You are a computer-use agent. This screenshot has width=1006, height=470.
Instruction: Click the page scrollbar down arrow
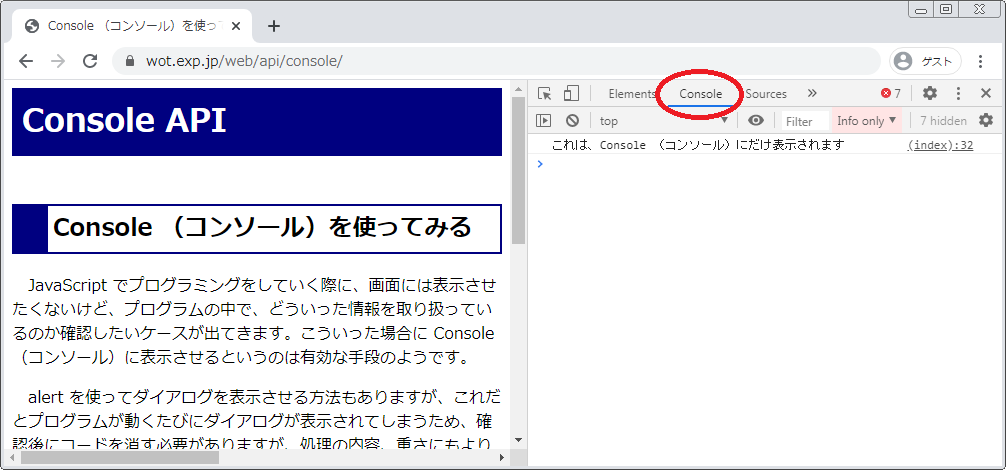pyautogui.click(x=518, y=441)
